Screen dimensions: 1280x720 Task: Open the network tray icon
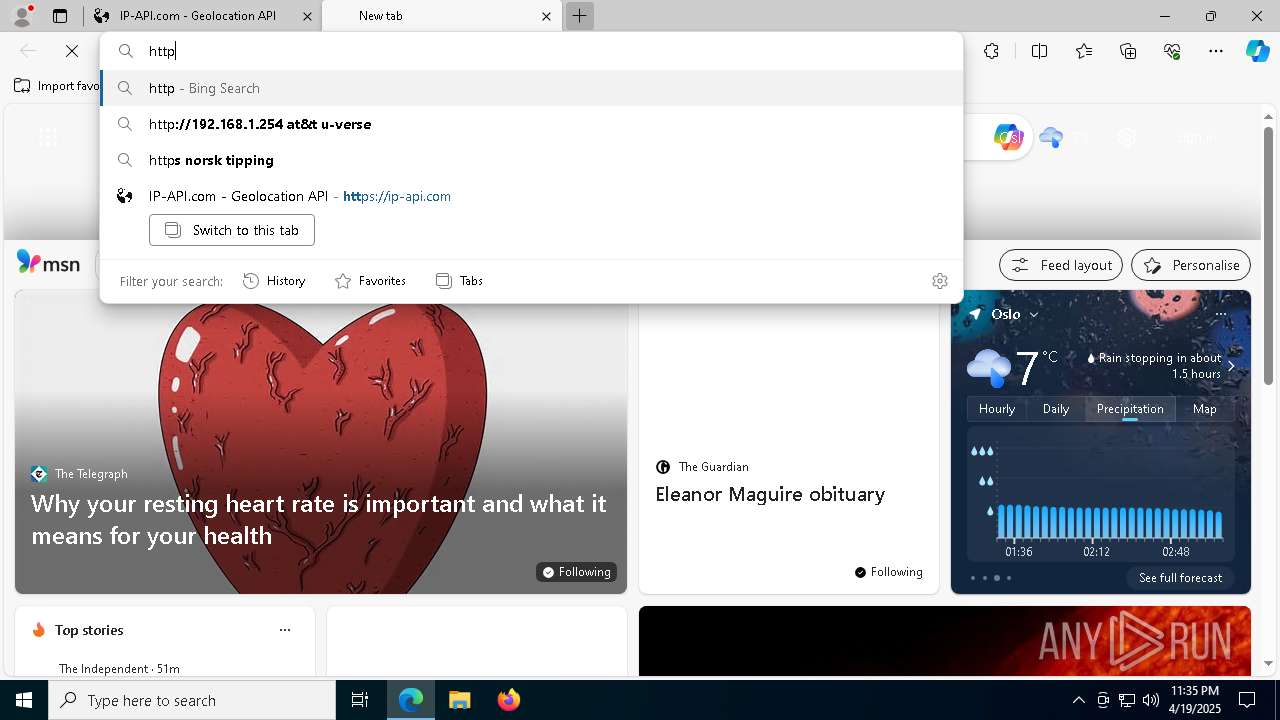[1127, 700]
